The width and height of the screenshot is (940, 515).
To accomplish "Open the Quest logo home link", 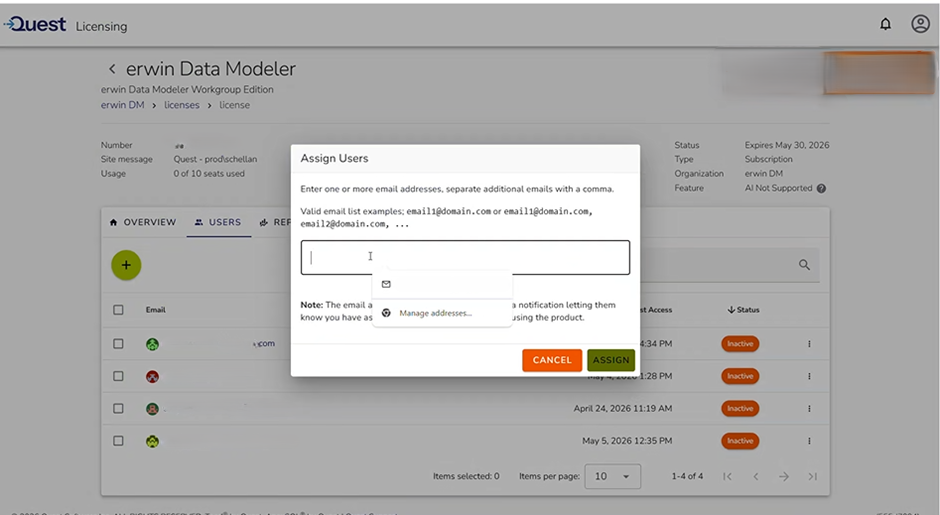I will (35, 24).
